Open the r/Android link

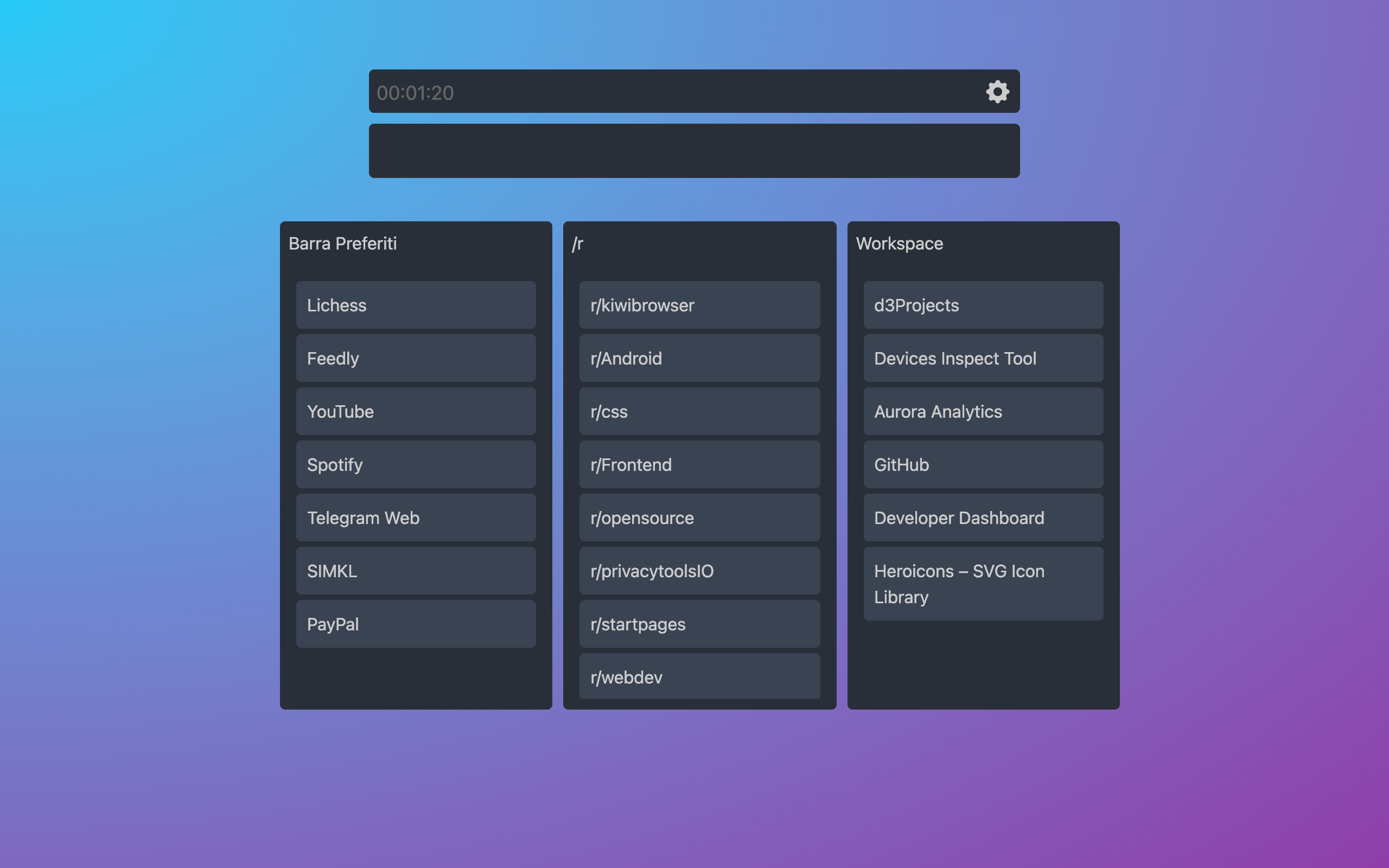(699, 358)
